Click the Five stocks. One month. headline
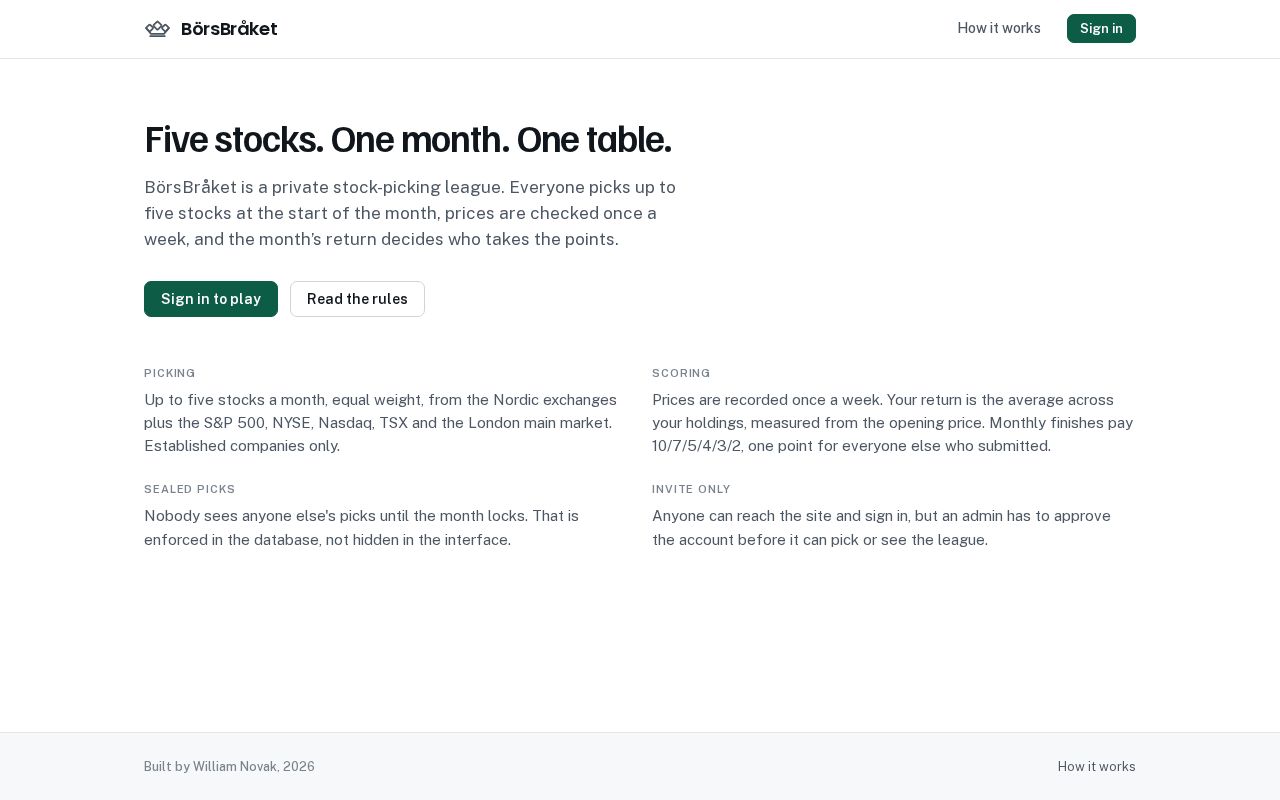 pyautogui.click(x=407, y=140)
